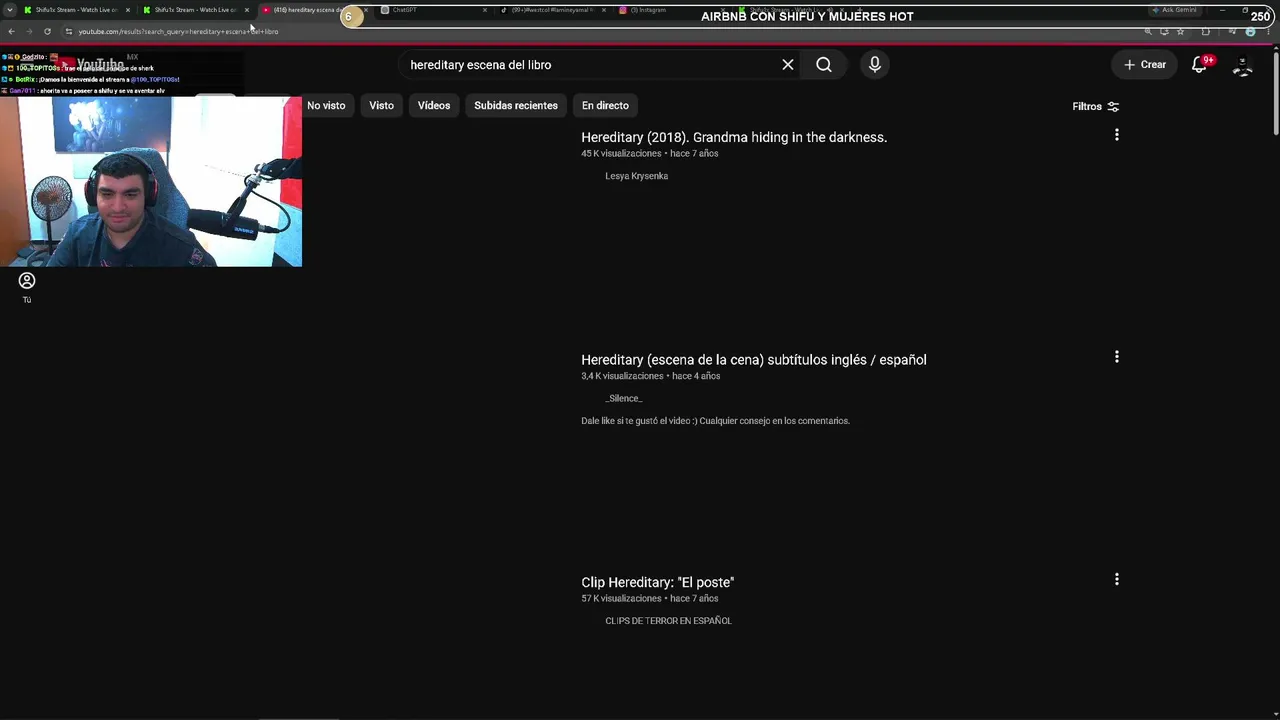Image resolution: width=1280 pixels, height=720 pixels.
Task: Open YouTube notifications bell
Action: [1199, 65]
